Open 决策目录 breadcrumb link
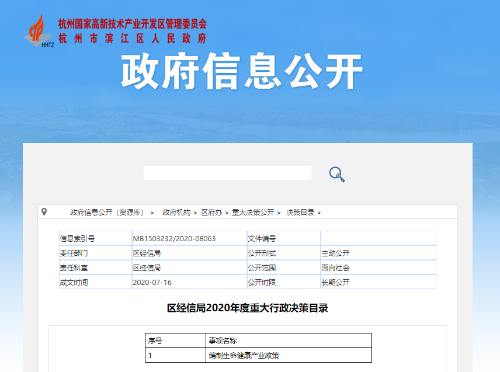This screenshot has height=372, width=500. (x=300, y=212)
